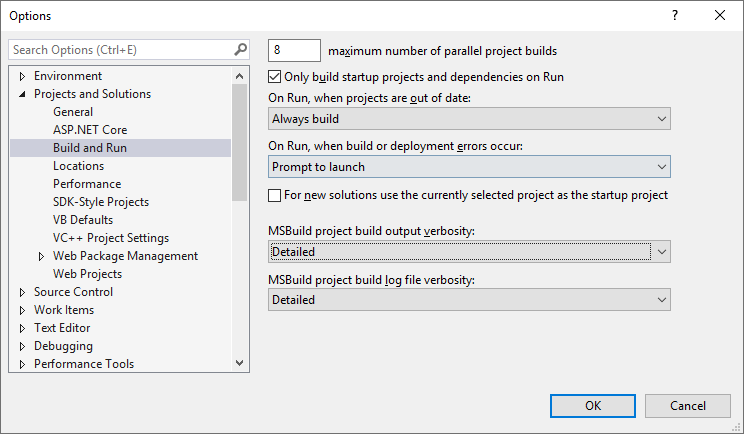Screen dimensions: 744x434
Task: Collapse the Projects and Solutions node
Action: [22, 94]
